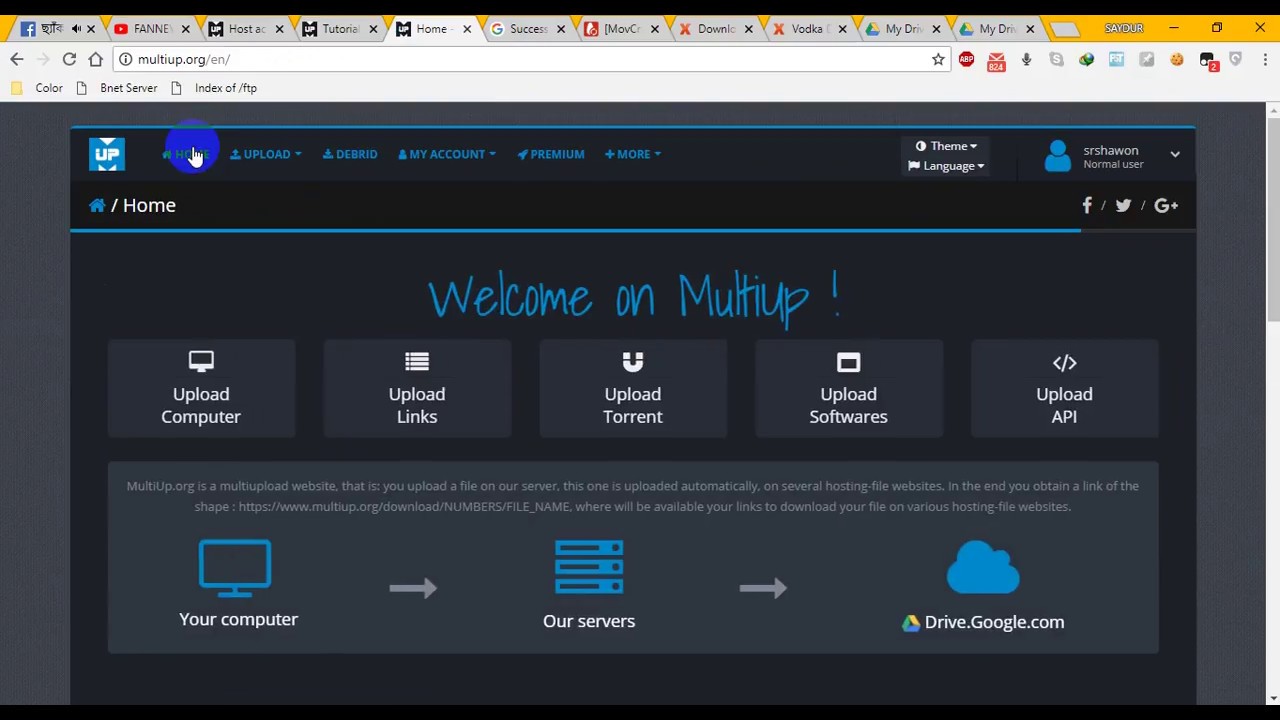Click the cookie extension icon
The height and width of the screenshot is (720, 1280).
tap(1176, 60)
